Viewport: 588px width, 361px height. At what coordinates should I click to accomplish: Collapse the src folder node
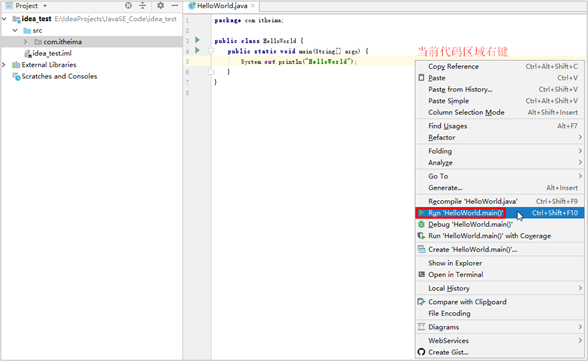coord(15,30)
